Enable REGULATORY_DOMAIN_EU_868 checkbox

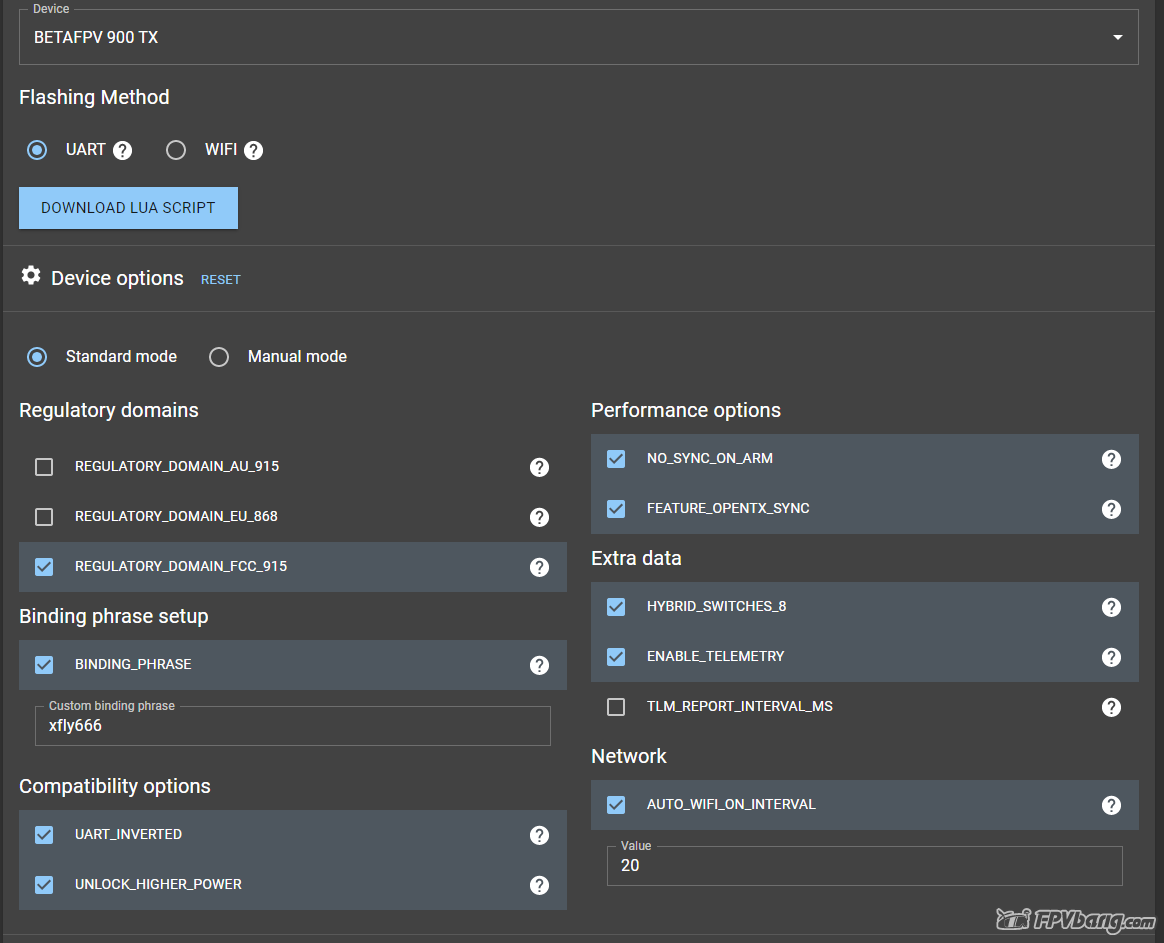tap(44, 517)
